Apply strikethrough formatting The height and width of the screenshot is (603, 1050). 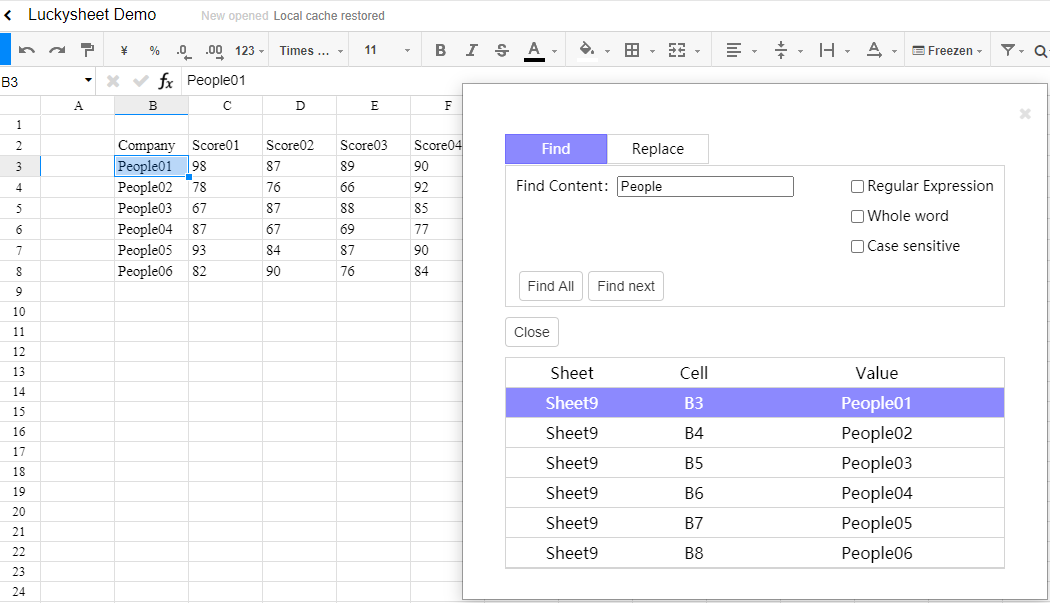pyautogui.click(x=501, y=49)
